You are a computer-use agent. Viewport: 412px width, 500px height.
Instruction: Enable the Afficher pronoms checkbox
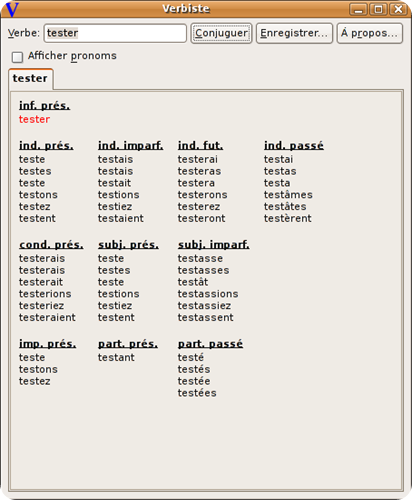point(17,57)
